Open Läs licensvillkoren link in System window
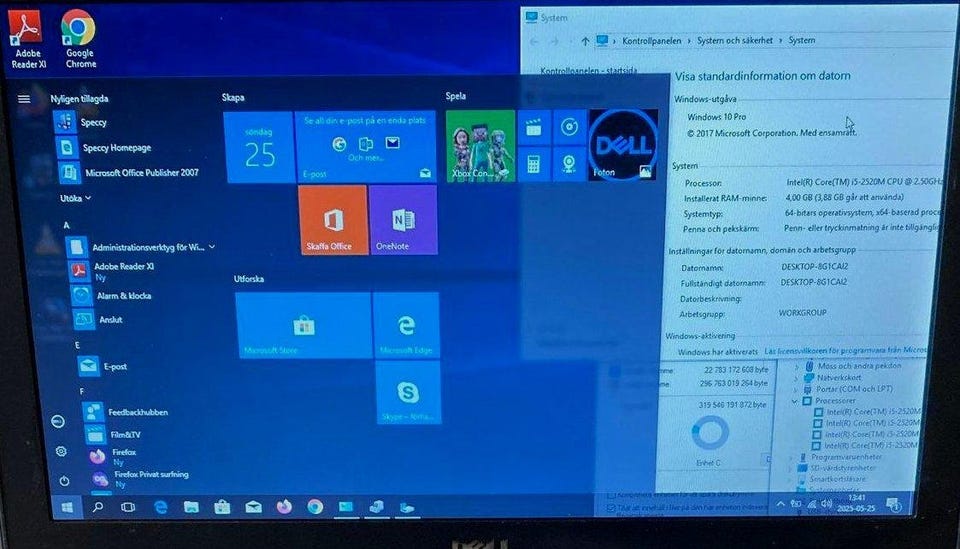 tap(845, 351)
